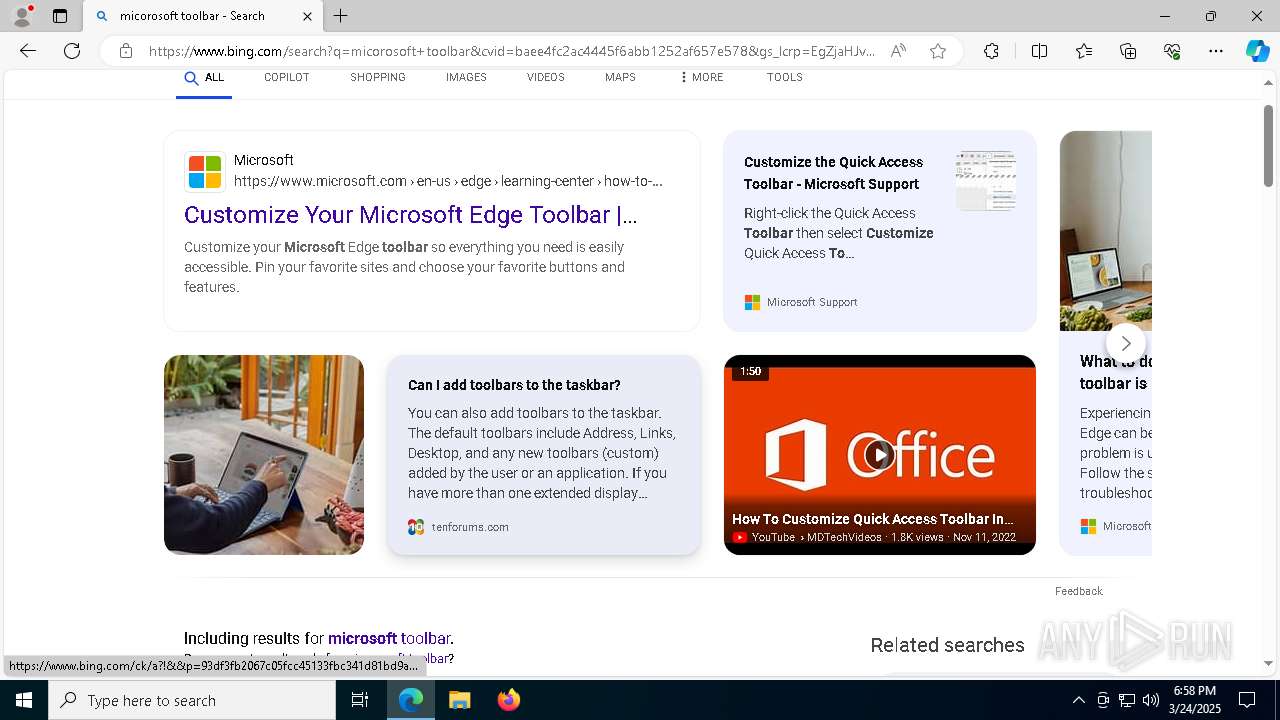The width and height of the screenshot is (1280, 720).
Task: Open the Quick Access Toolbar screenshot thumbnail
Action: coord(986,181)
